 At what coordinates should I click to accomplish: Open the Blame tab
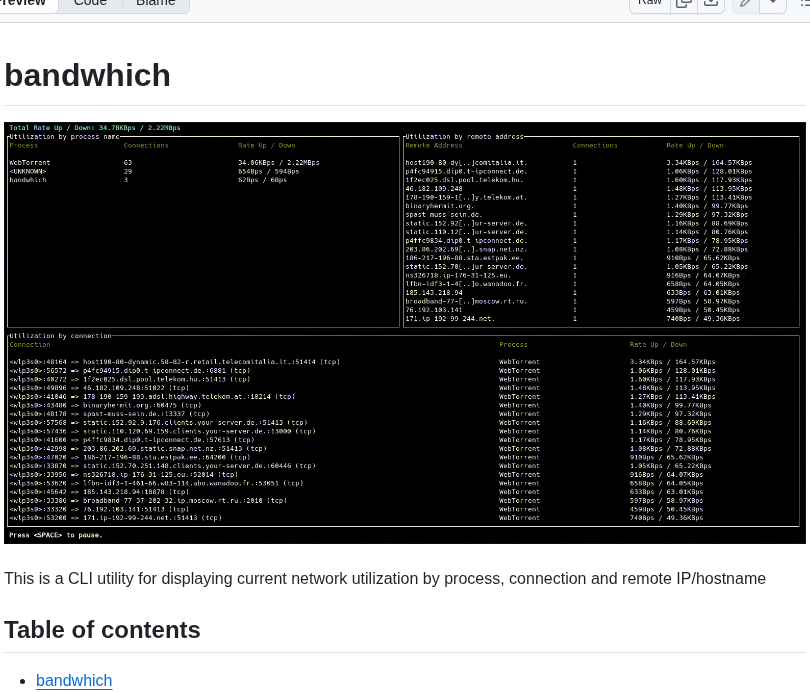tap(155, 4)
